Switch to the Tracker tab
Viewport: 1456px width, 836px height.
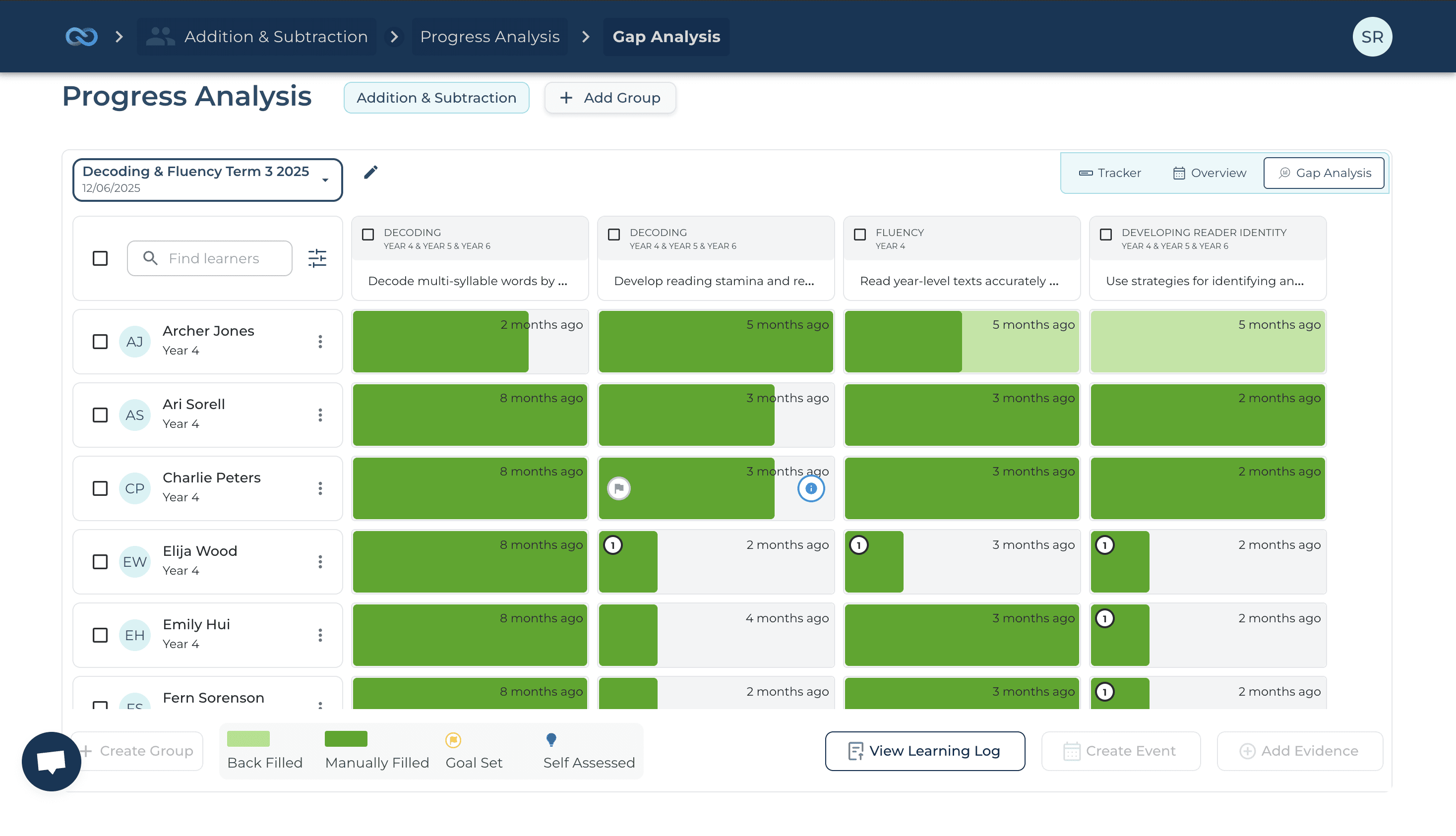[x=1109, y=173]
